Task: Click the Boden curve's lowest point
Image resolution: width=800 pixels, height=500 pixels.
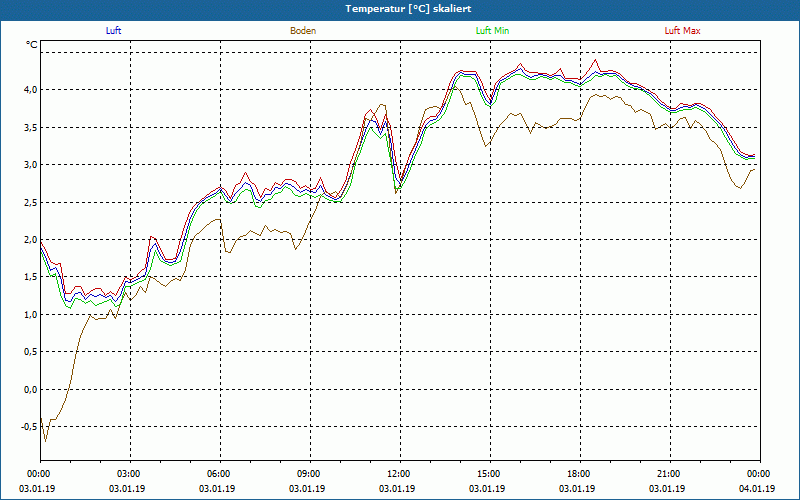Action: tap(45, 442)
